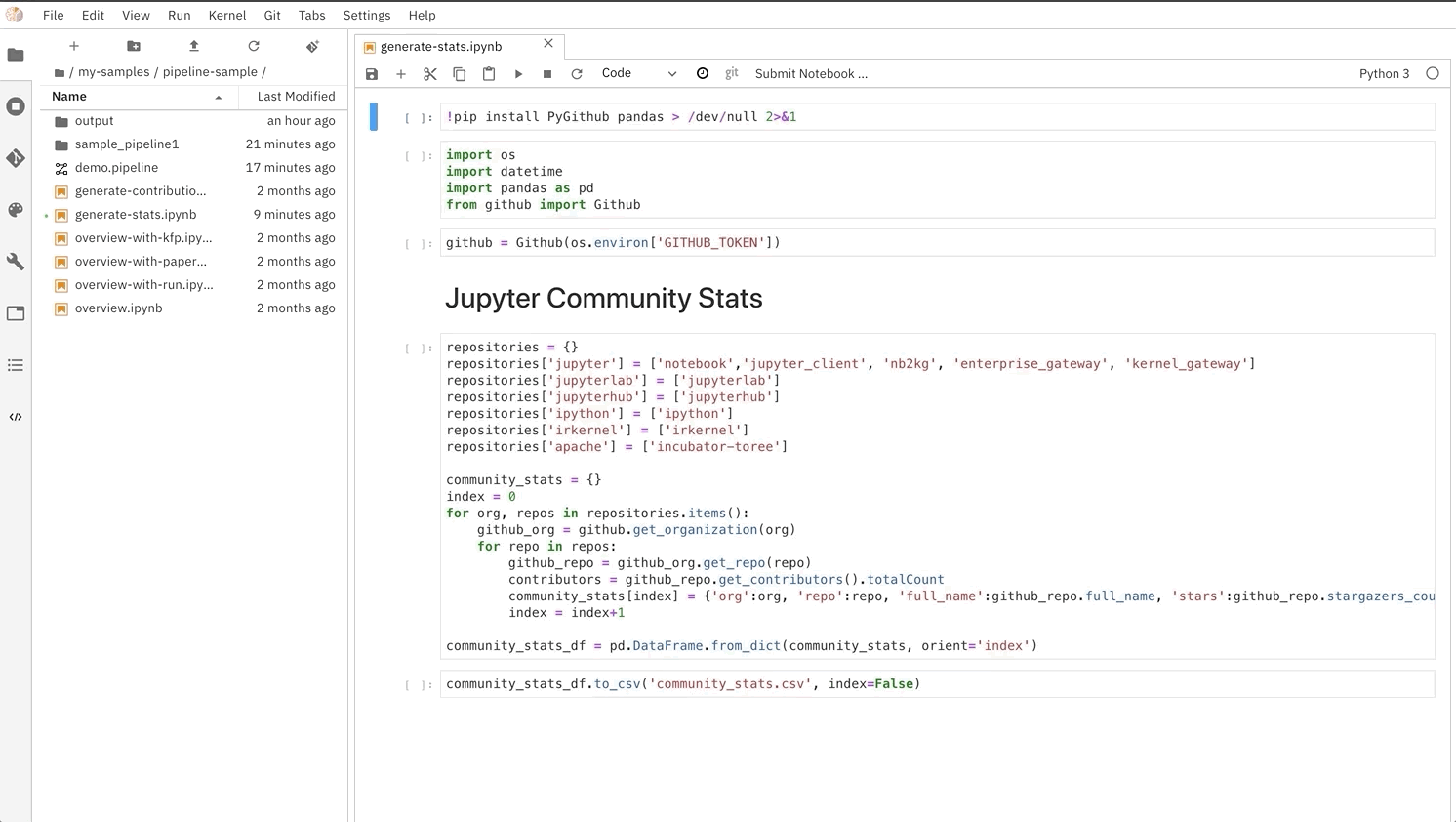1456x822 pixels.
Task: Sort files using the Name column arrow
Action: coord(219,97)
